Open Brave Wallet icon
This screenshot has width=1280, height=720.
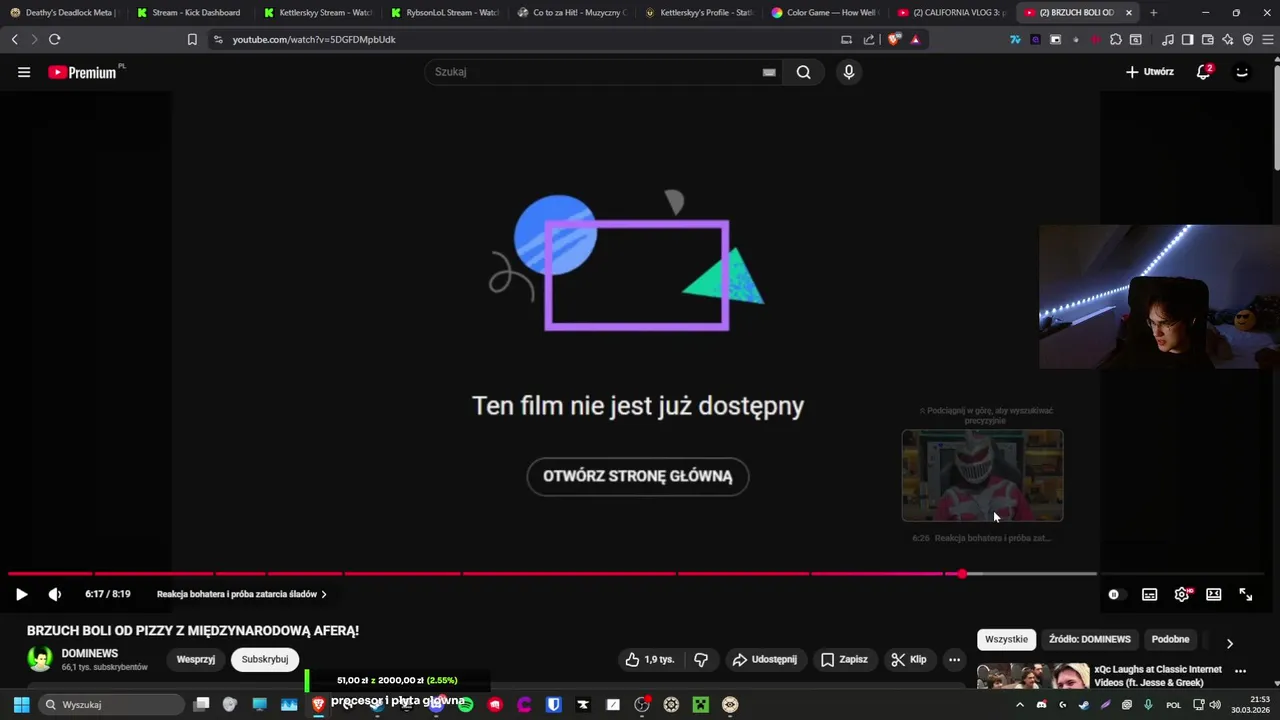(1207, 39)
